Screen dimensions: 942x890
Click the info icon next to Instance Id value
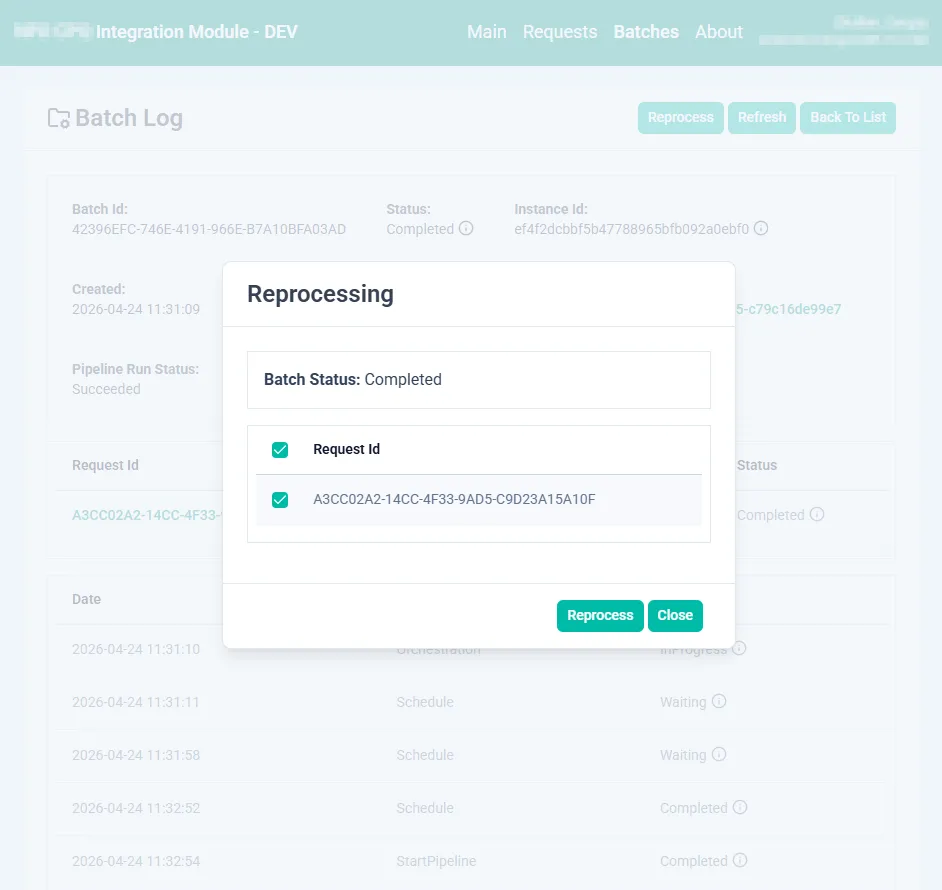(x=761, y=229)
